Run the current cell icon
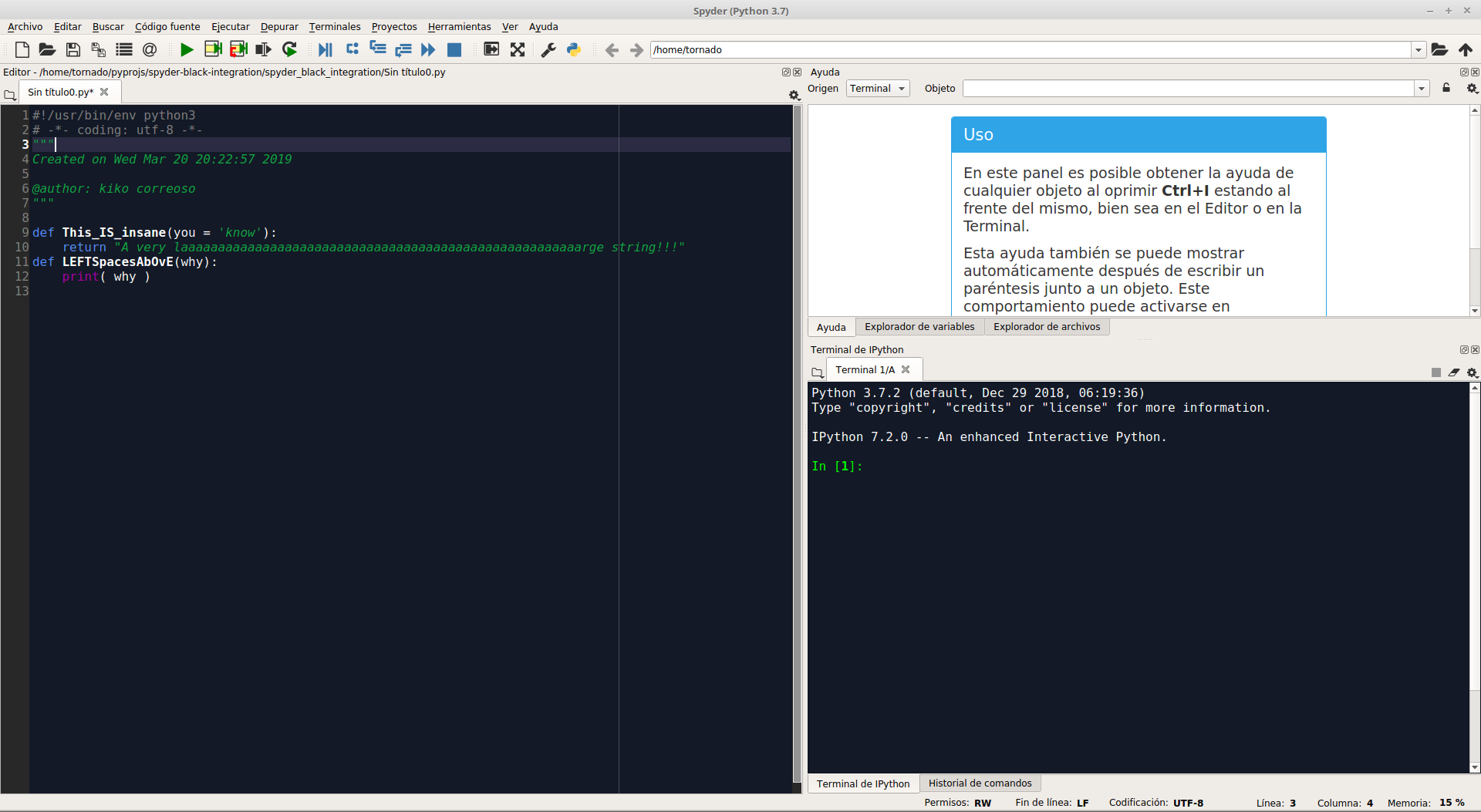This screenshot has height=812, width=1481. pos(213,49)
